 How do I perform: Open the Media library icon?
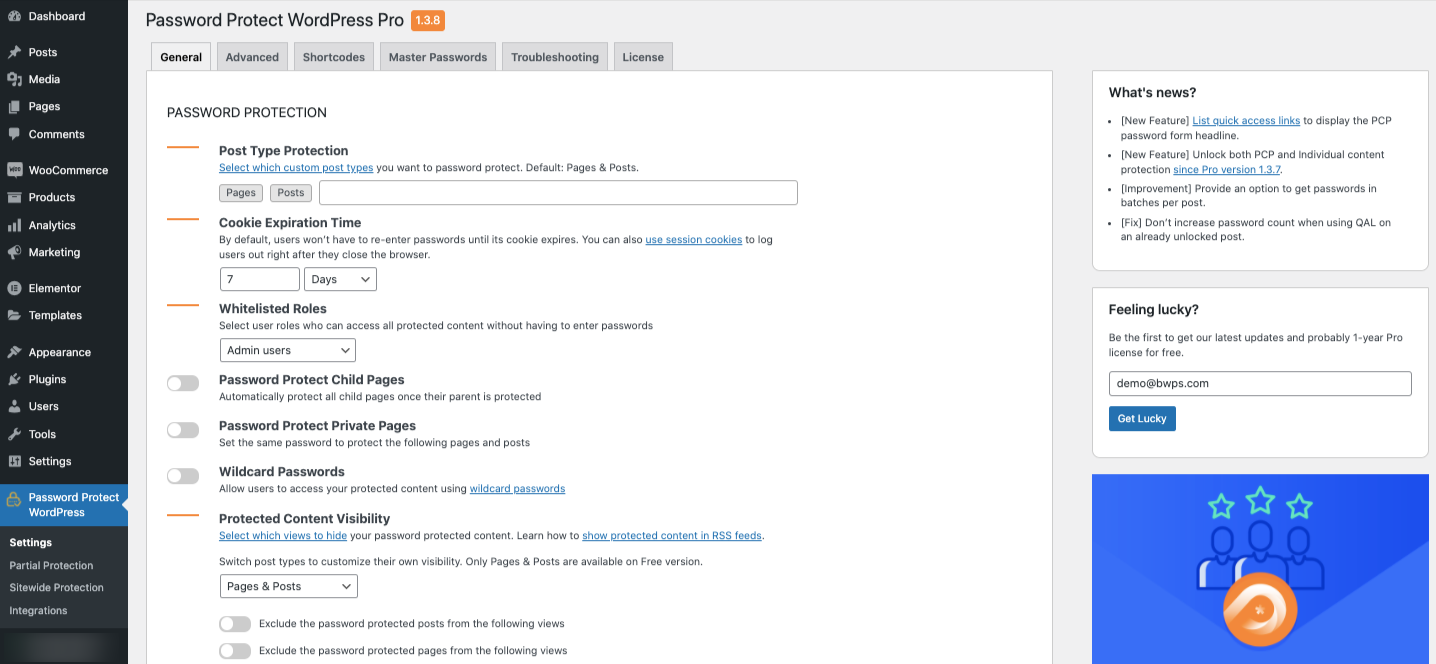point(14,79)
